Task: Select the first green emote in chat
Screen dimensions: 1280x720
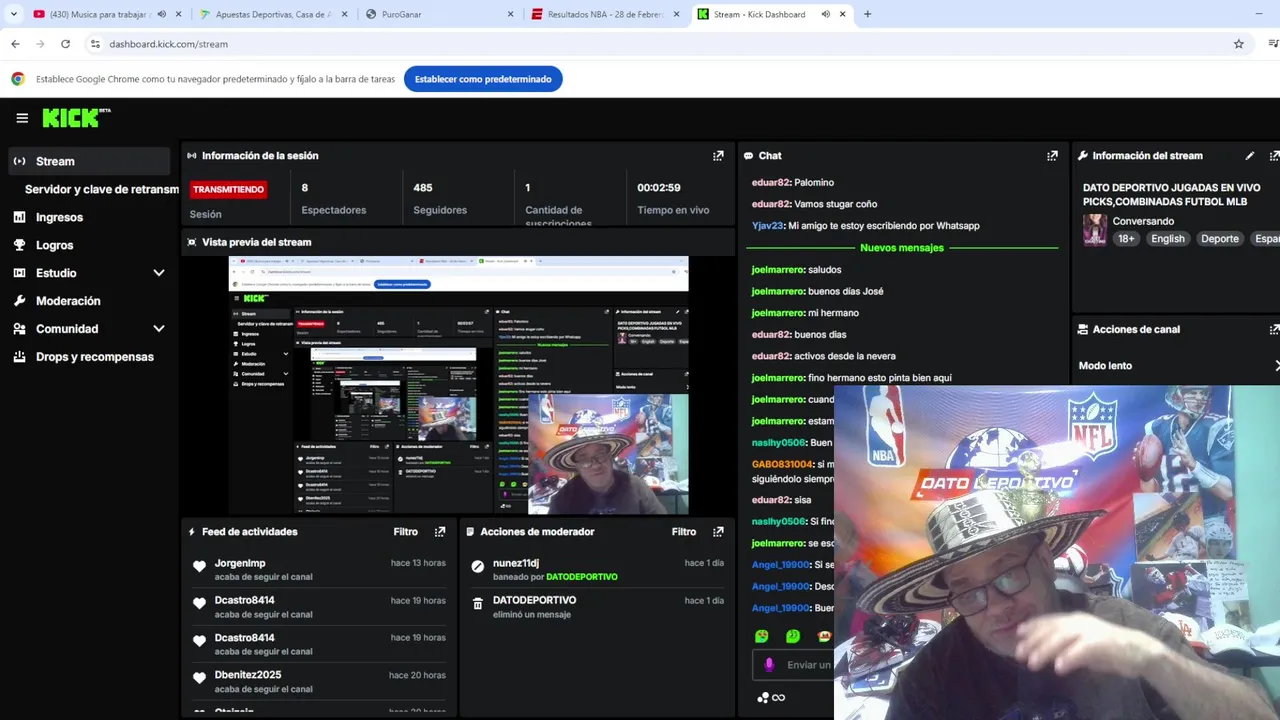Action: point(762,636)
